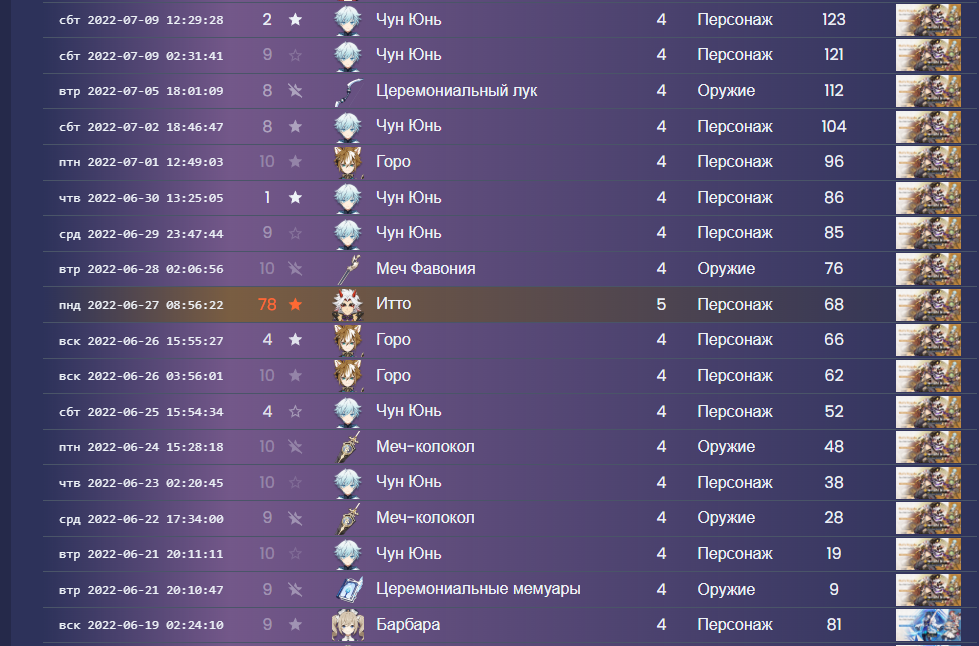
Task: Click crossed-out star in Церемониальный лук row
Action: click(x=295, y=91)
